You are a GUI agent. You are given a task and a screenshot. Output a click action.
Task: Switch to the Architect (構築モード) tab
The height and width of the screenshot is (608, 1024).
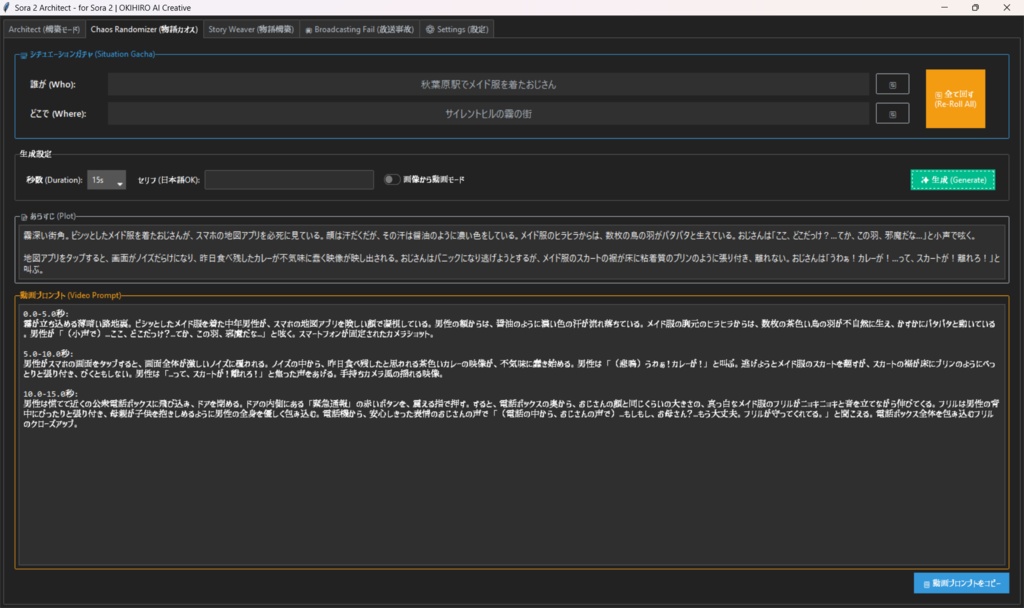44,29
